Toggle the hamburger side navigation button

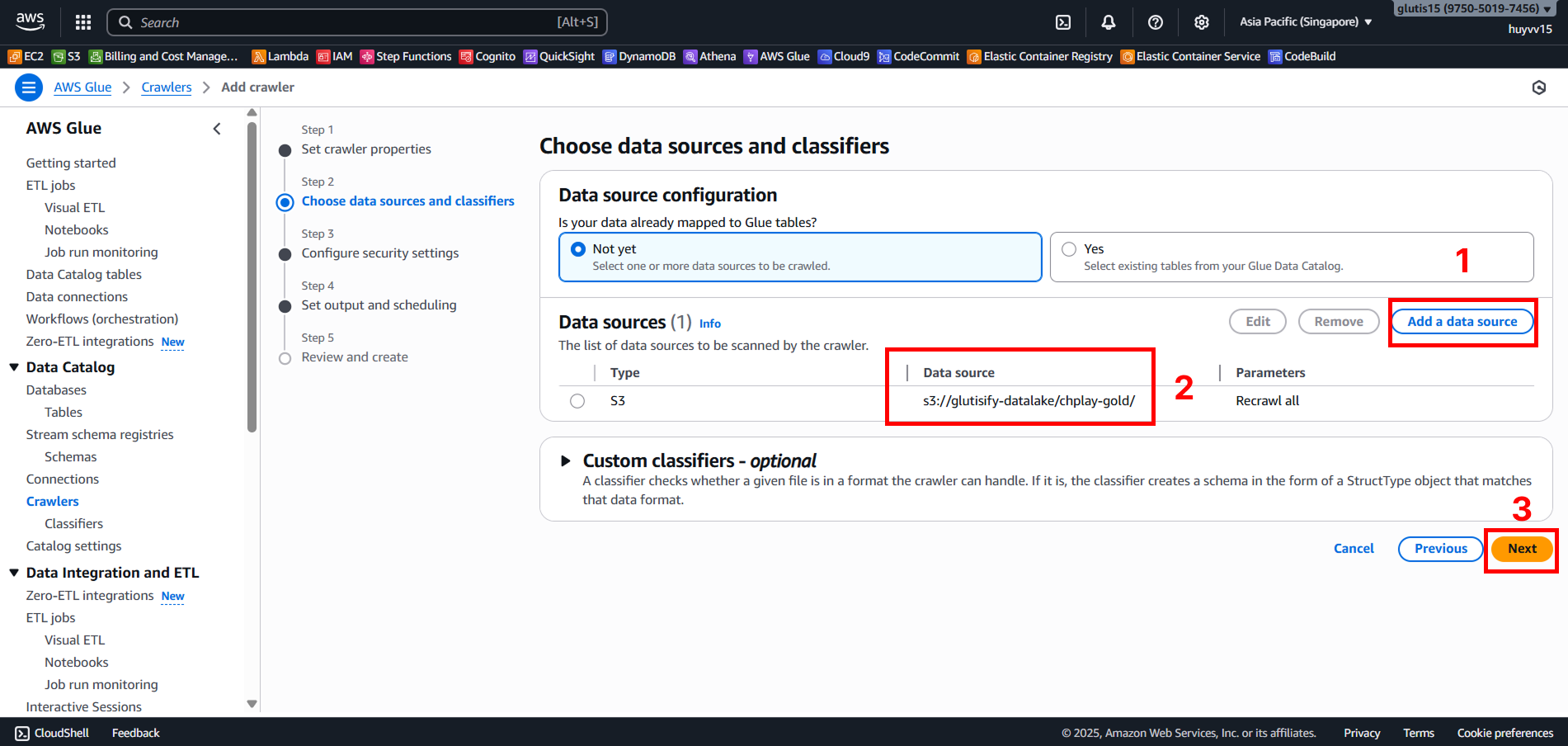[x=29, y=87]
